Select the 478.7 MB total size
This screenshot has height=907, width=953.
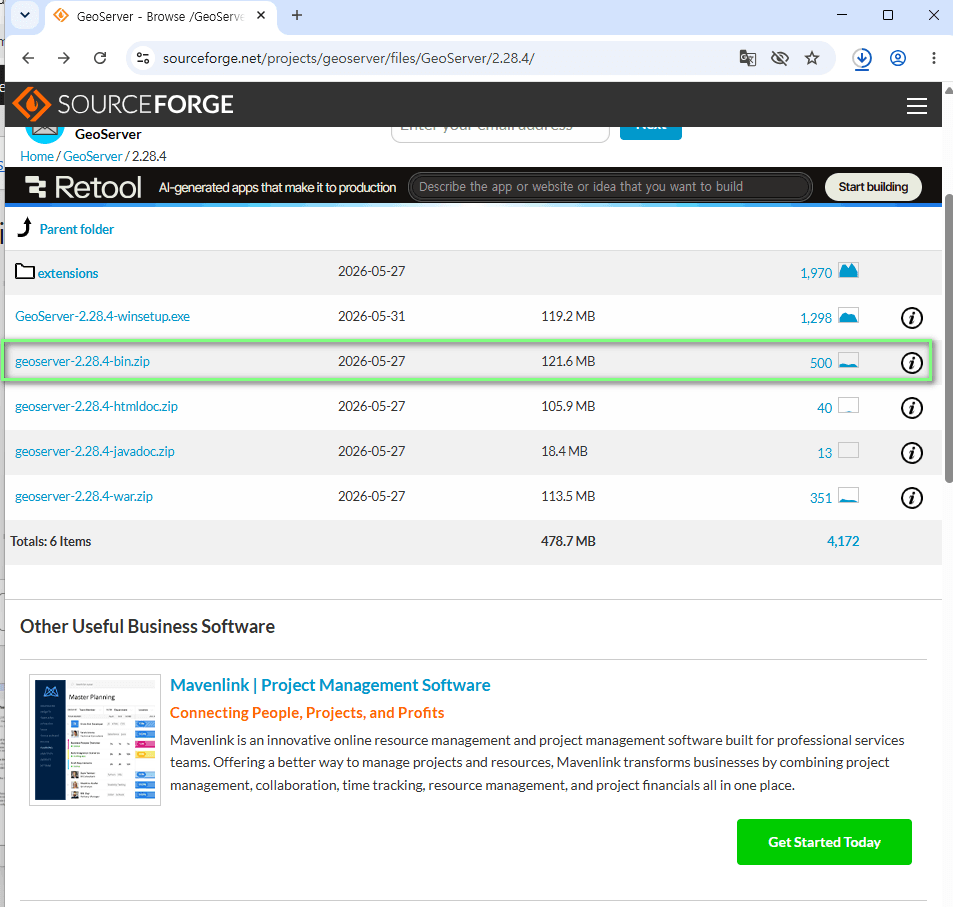pos(568,541)
